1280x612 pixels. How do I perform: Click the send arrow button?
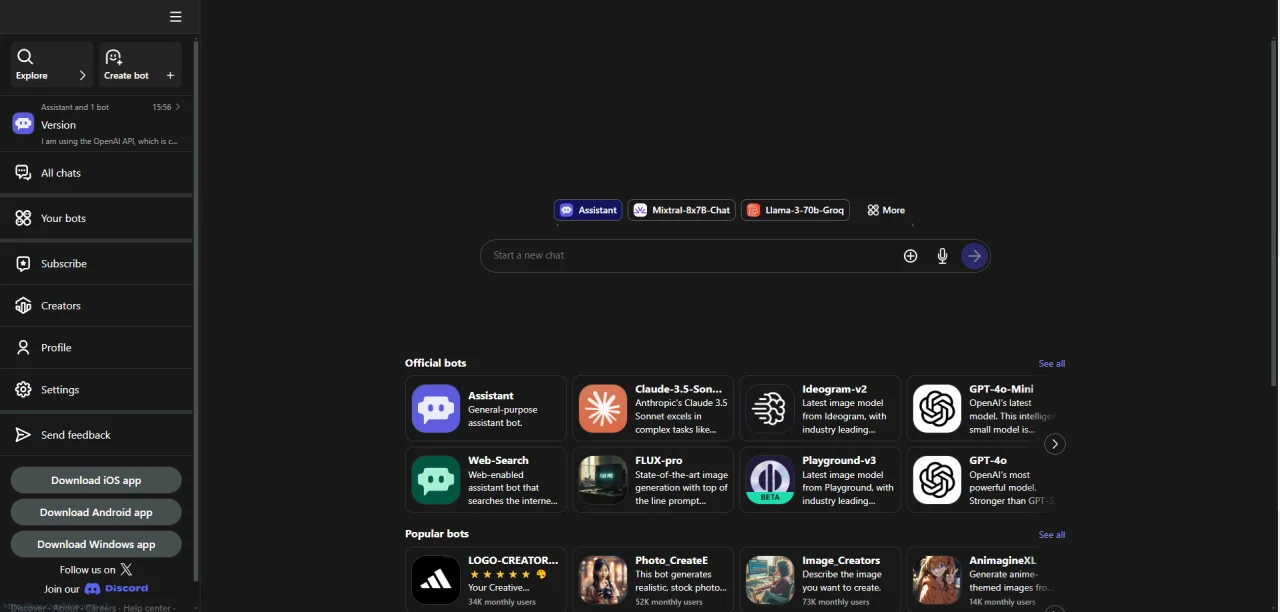(x=974, y=256)
